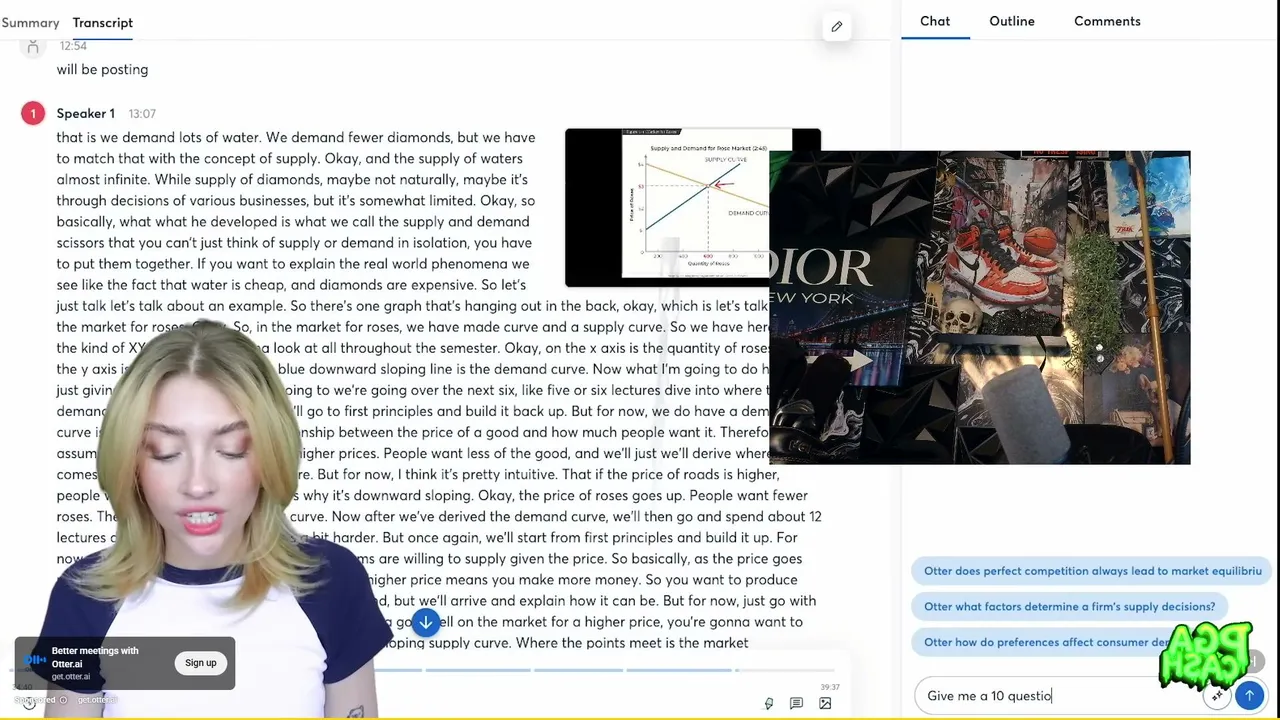Click the 12:54 timestamp above 'will be posting'

[x=73, y=46]
